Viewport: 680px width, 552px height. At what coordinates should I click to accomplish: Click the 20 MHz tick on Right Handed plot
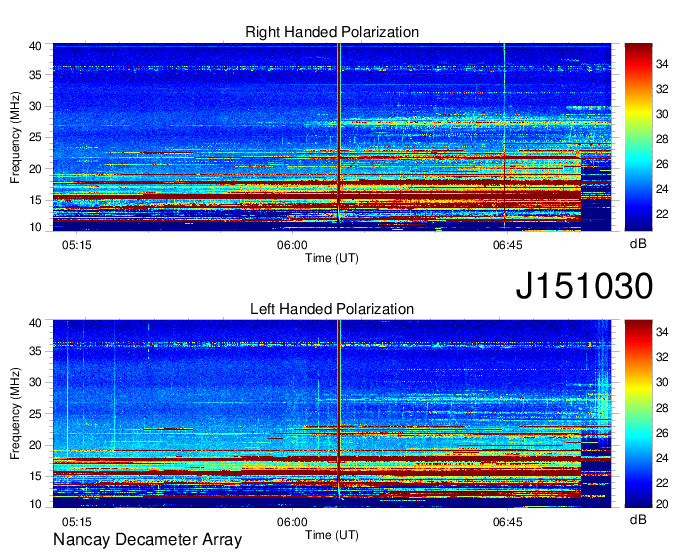click(35, 169)
